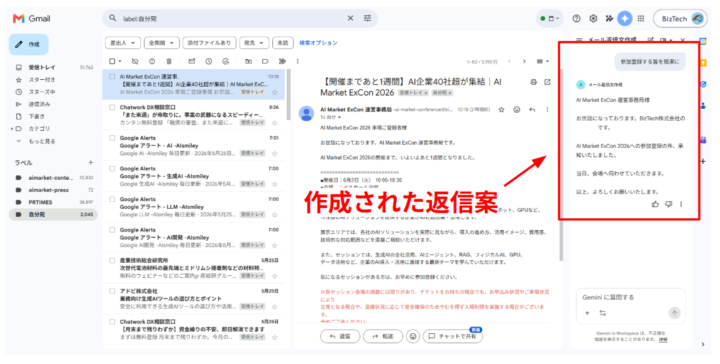This screenshot has width=720, height=364.
Task: Open the 宛先 recipient filter dropdown
Action: (x=254, y=43)
